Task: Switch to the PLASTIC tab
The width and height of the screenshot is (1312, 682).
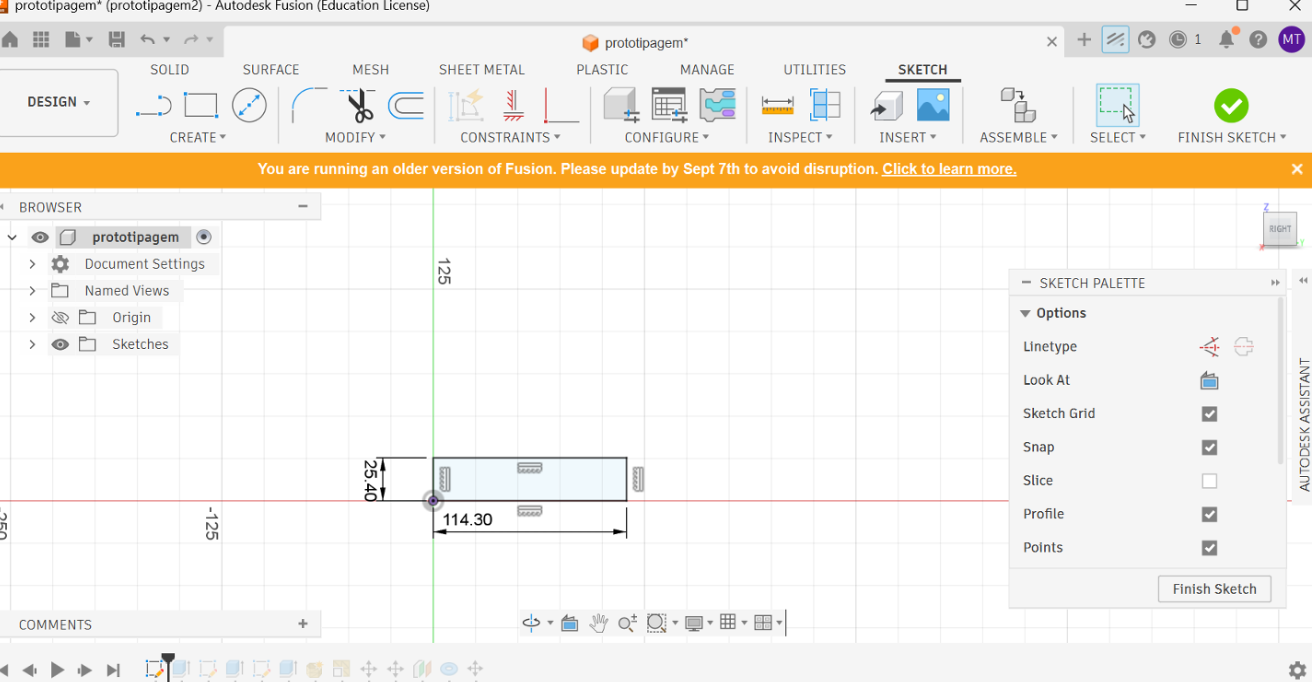Action: [x=602, y=69]
